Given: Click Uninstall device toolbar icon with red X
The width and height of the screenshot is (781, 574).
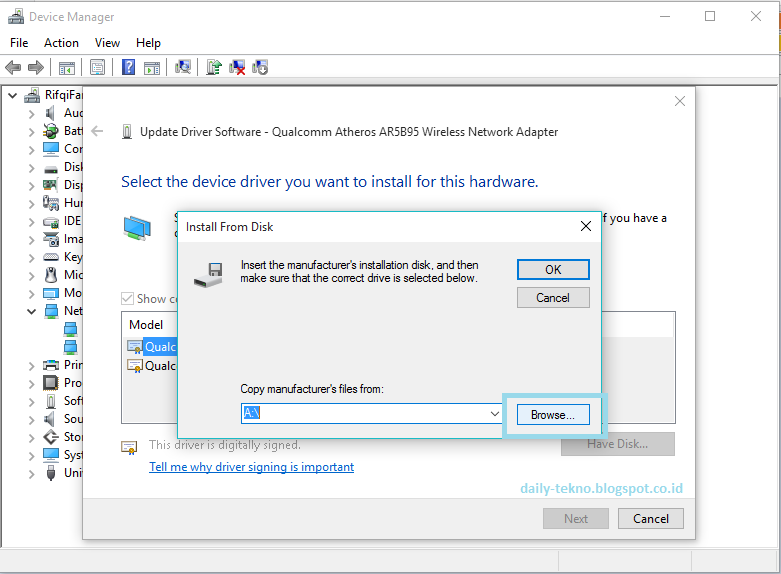Looking at the screenshot, I should click(237, 67).
